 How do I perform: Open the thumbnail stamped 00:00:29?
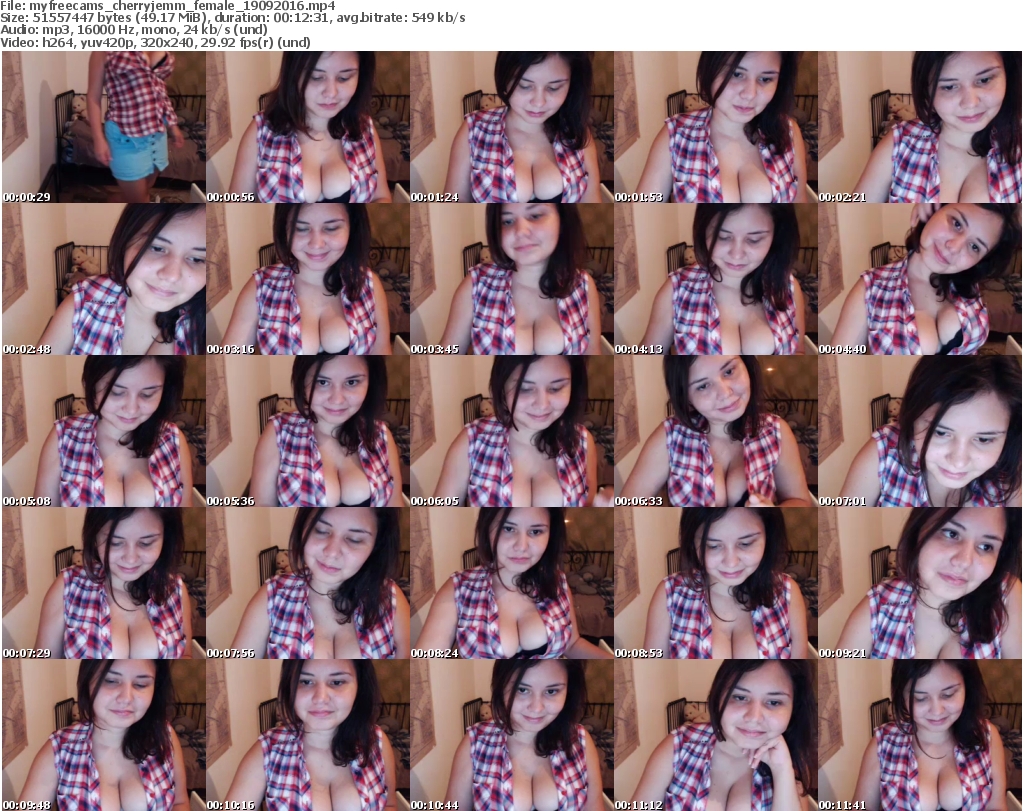[104, 127]
